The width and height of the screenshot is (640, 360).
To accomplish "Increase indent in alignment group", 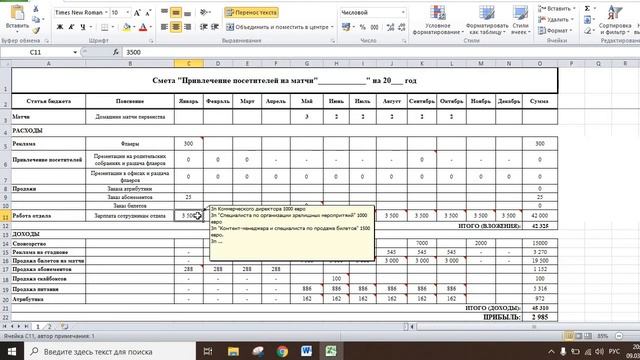I will [215, 27].
